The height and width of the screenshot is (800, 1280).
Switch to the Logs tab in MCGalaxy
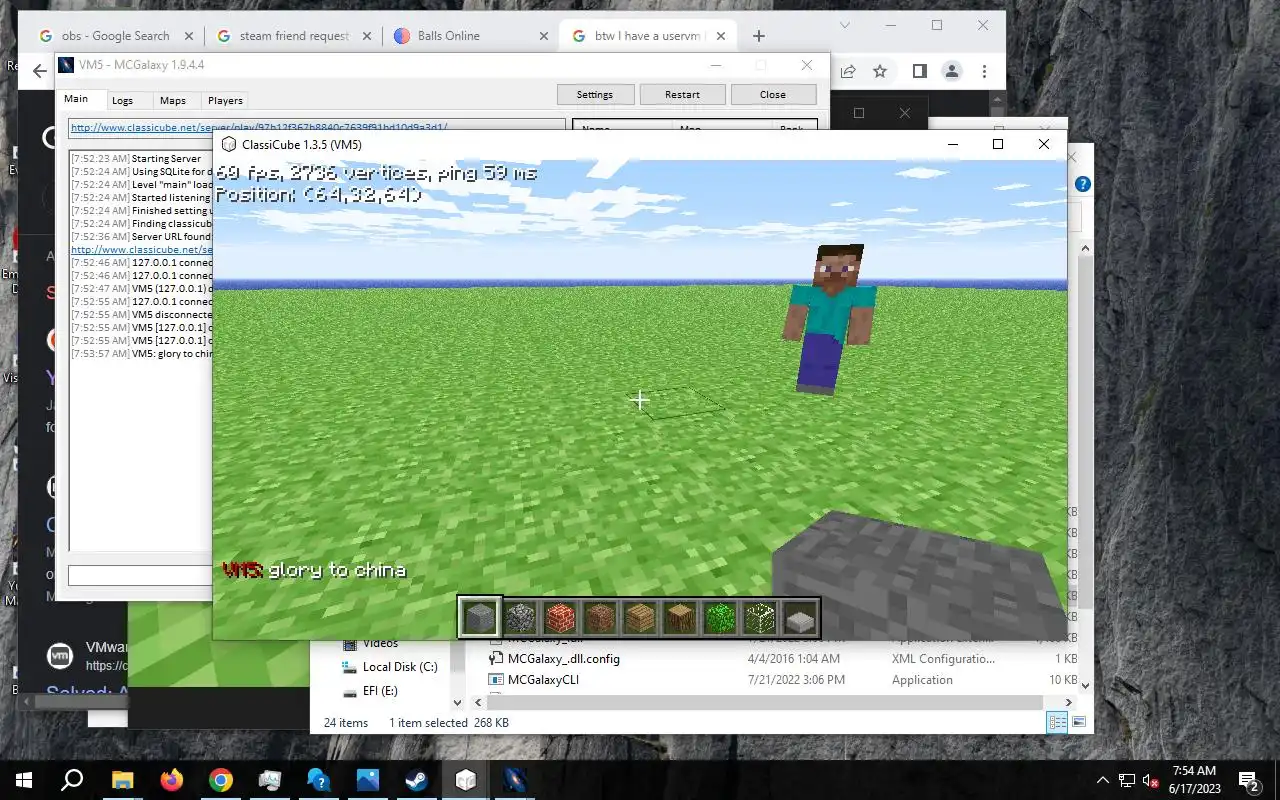click(x=122, y=100)
